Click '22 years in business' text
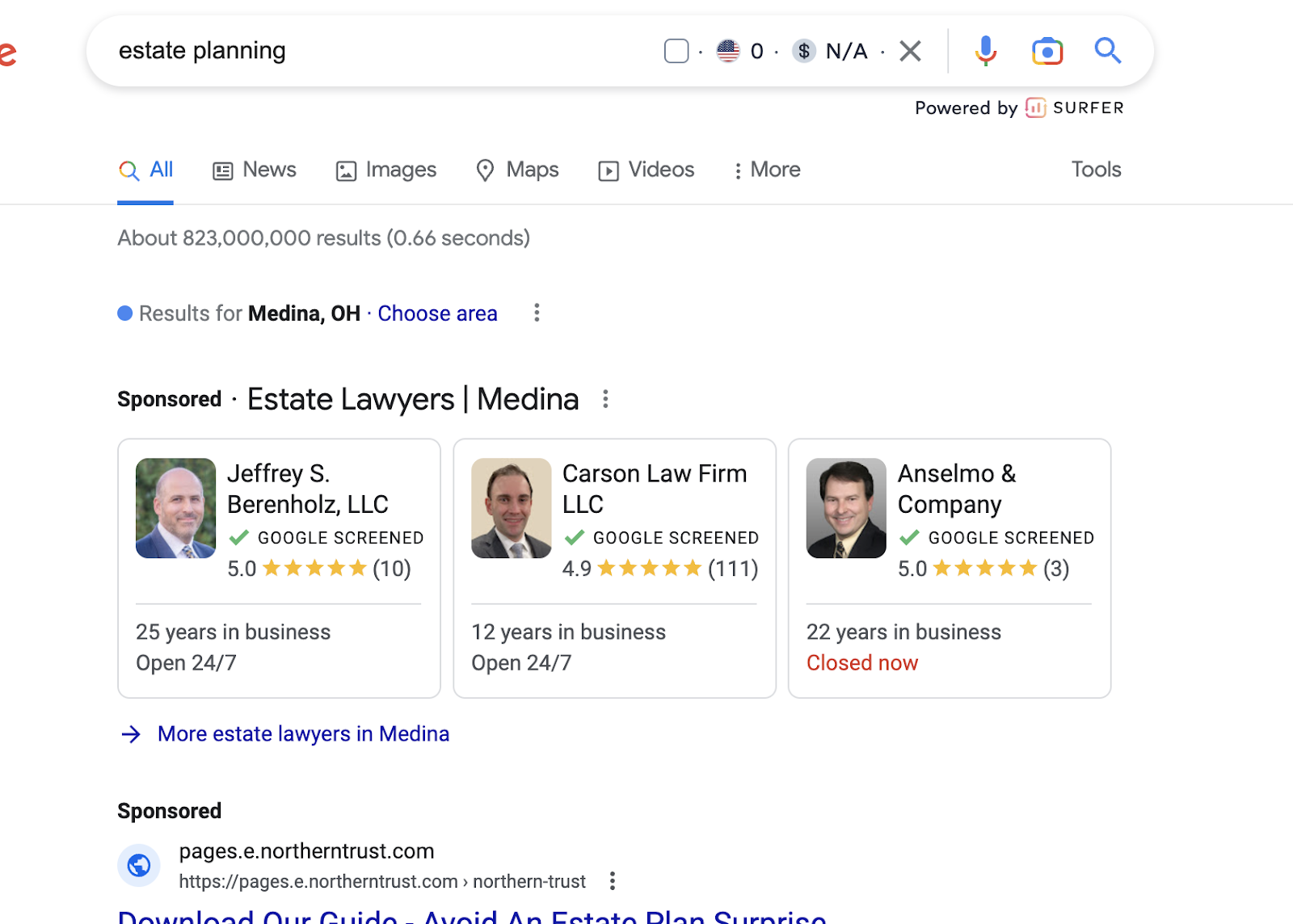This screenshot has width=1293, height=924. click(903, 632)
